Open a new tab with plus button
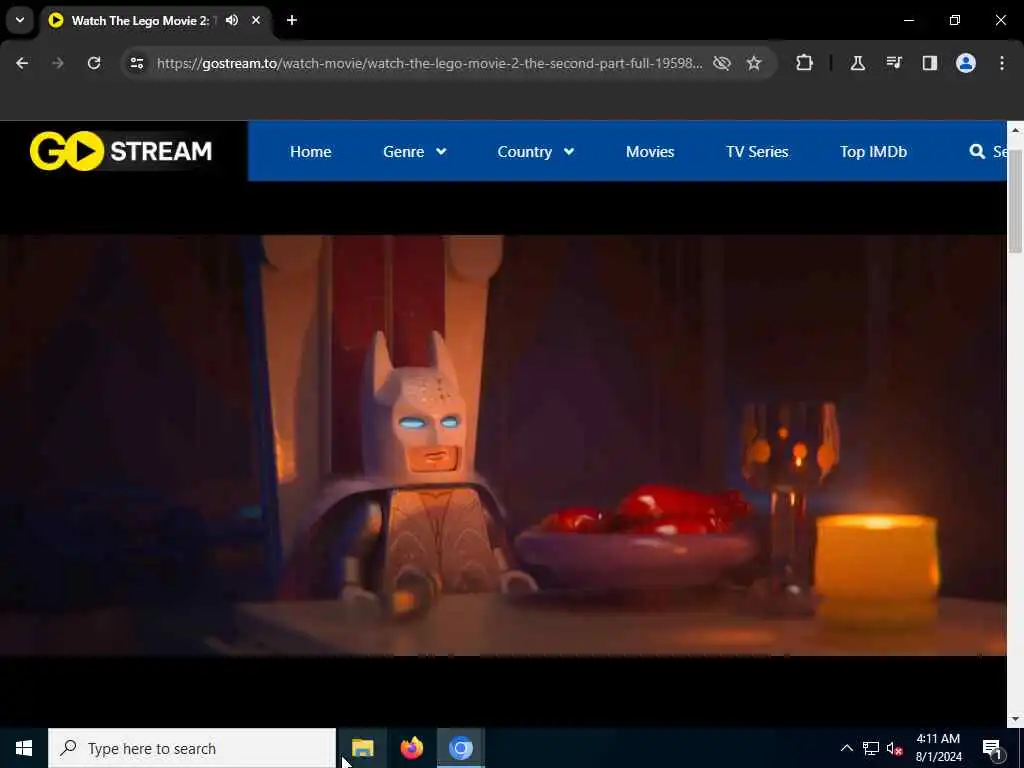 pyautogui.click(x=292, y=20)
